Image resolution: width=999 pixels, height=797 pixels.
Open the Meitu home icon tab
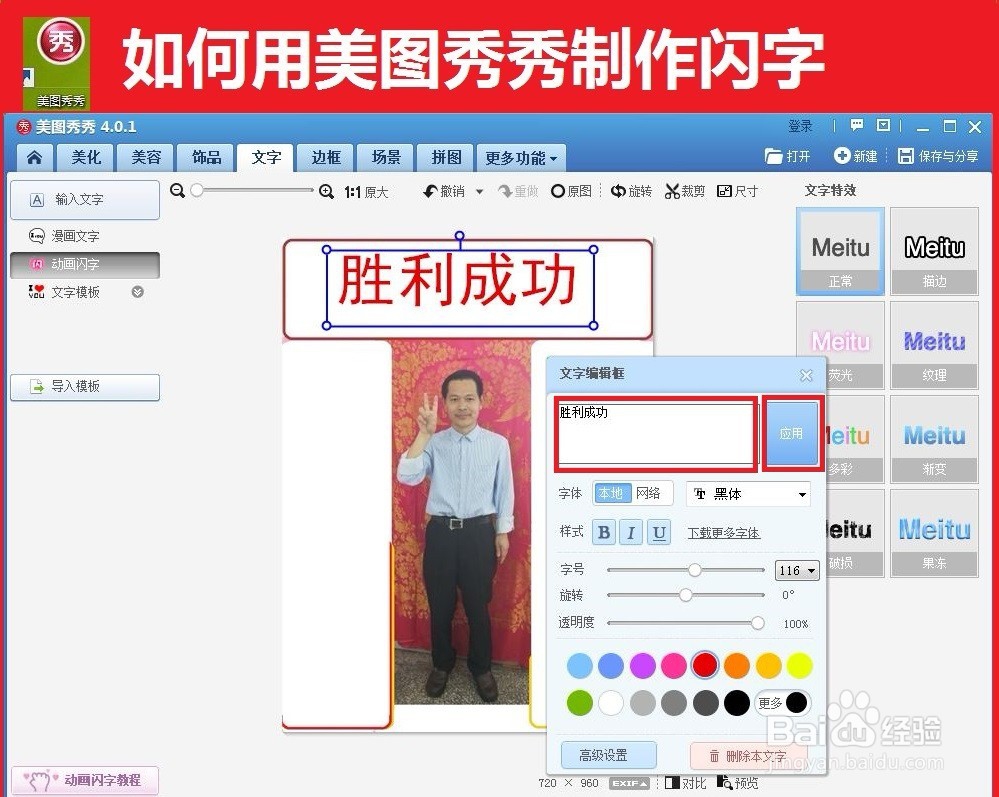click(34, 157)
